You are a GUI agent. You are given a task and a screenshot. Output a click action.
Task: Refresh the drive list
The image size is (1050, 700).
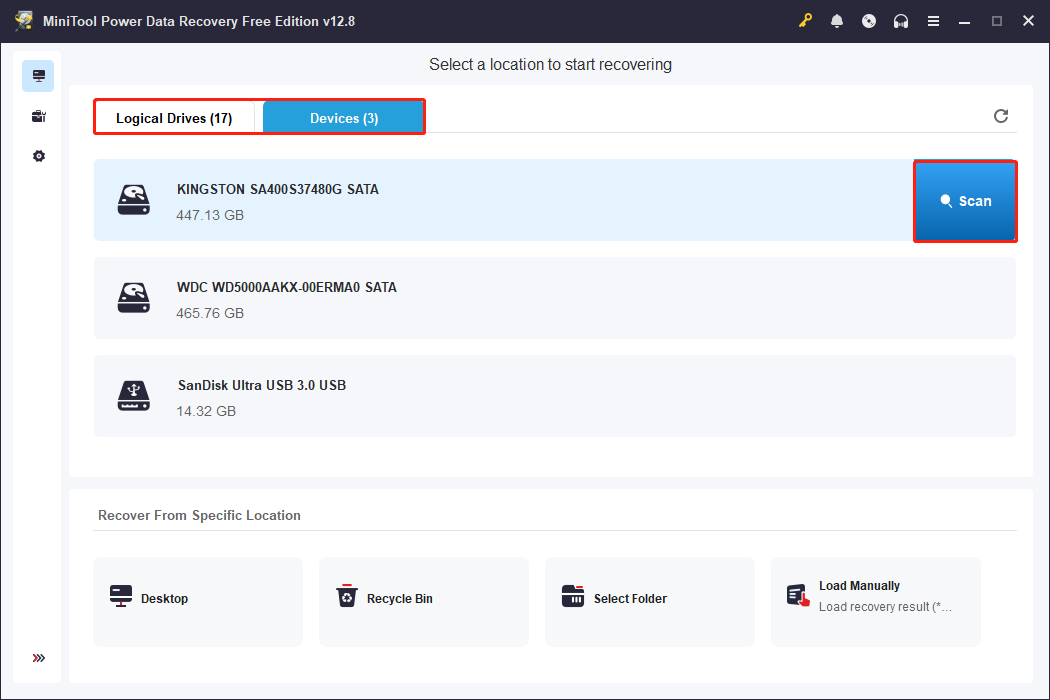click(x=1001, y=116)
